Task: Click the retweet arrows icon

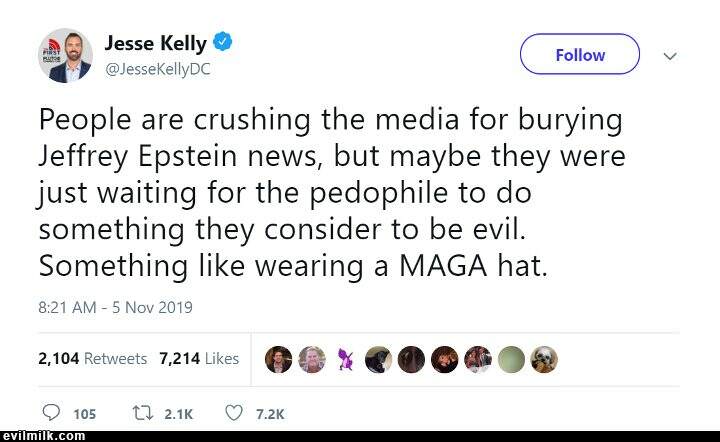Action: pos(140,412)
